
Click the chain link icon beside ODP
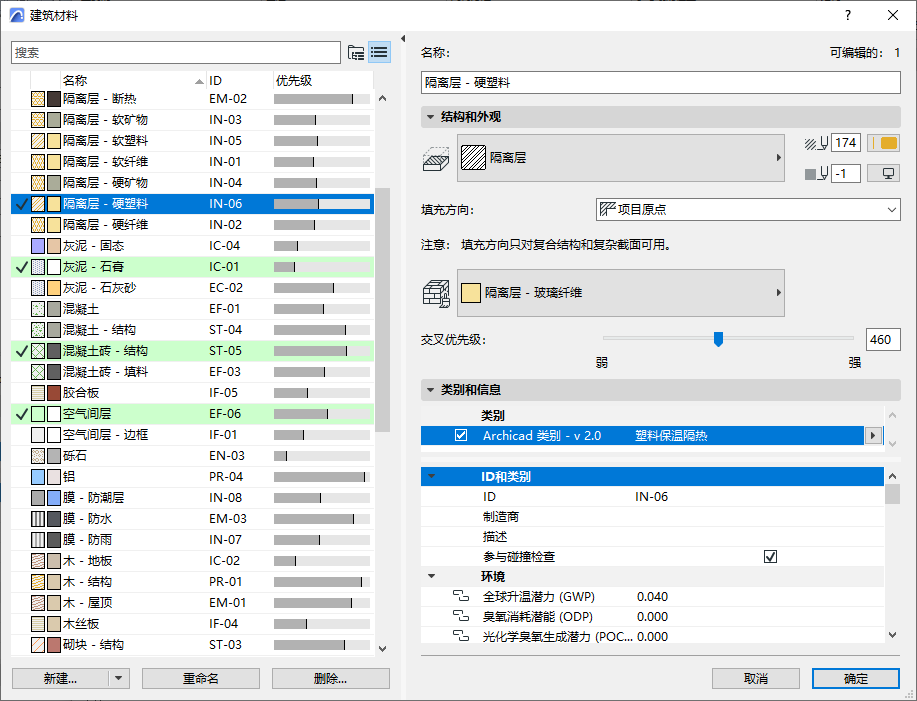pyautogui.click(x=461, y=616)
